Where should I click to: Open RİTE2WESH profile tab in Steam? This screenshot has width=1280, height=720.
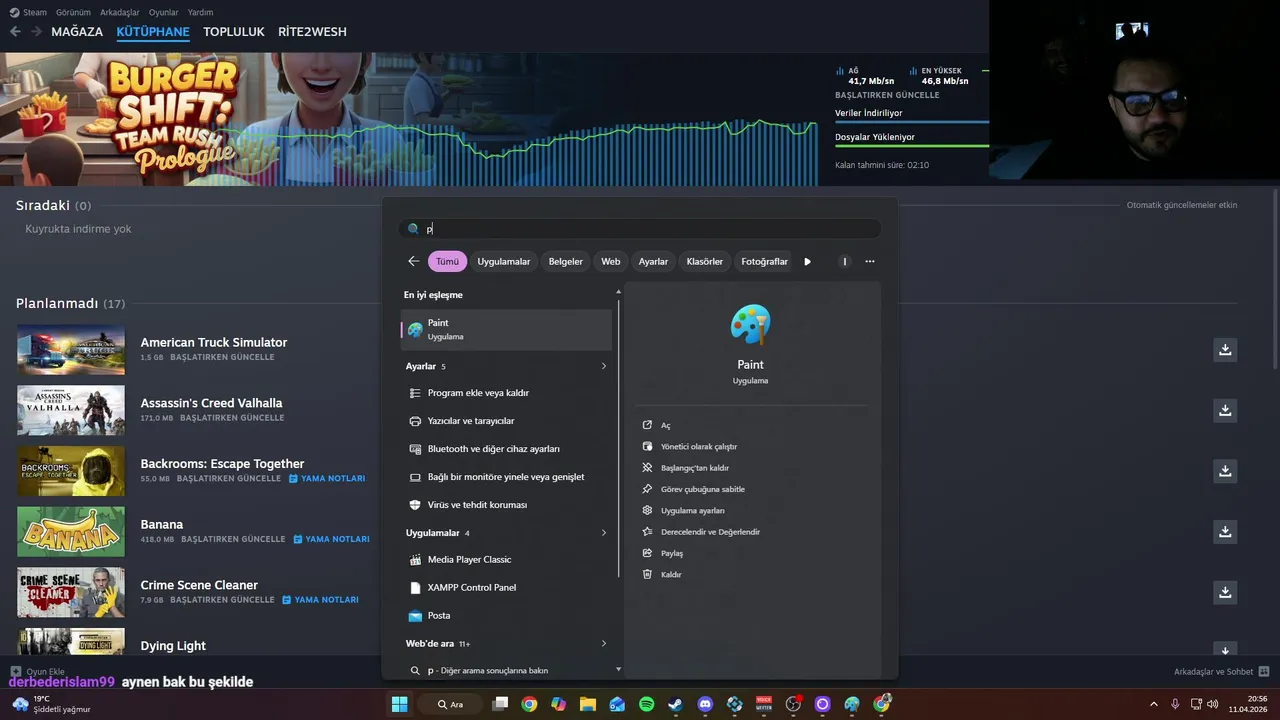coord(312,32)
